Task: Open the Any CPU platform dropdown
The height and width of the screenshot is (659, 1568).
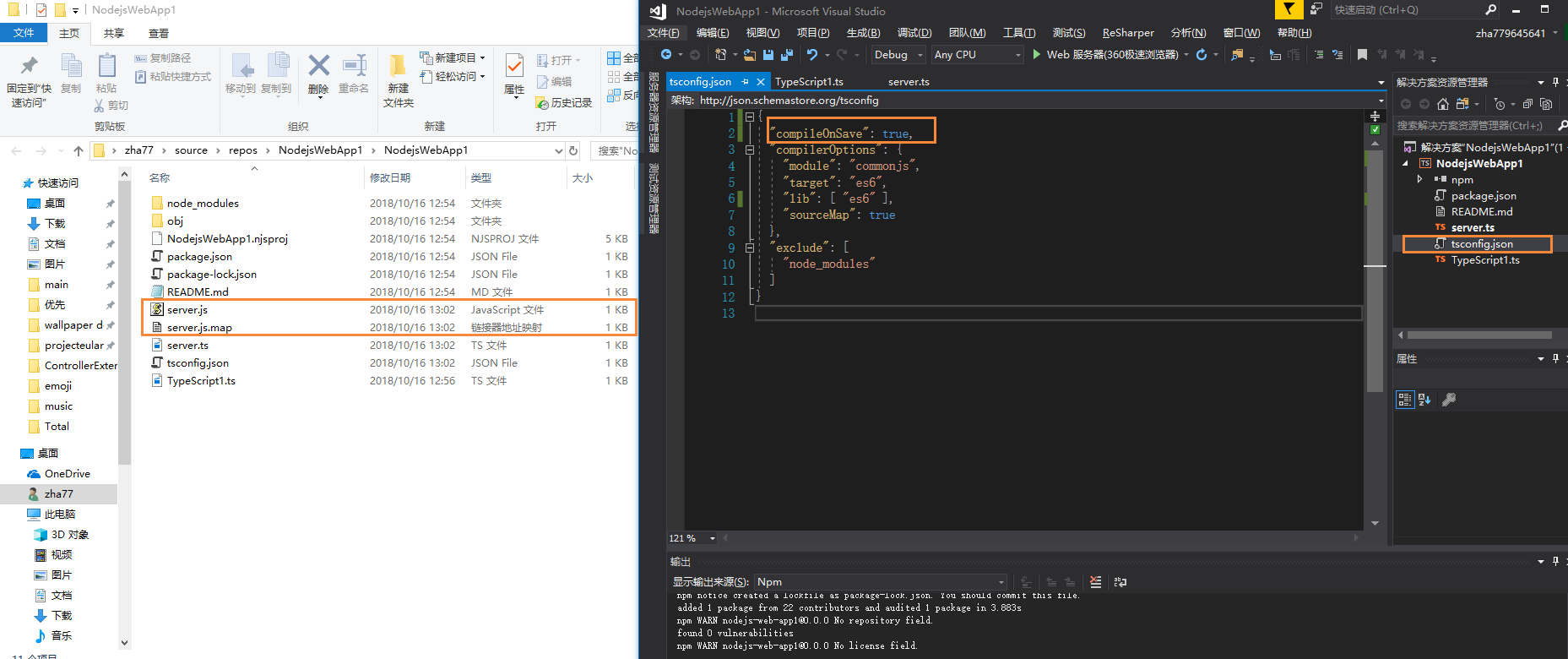Action: click(x=978, y=54)
